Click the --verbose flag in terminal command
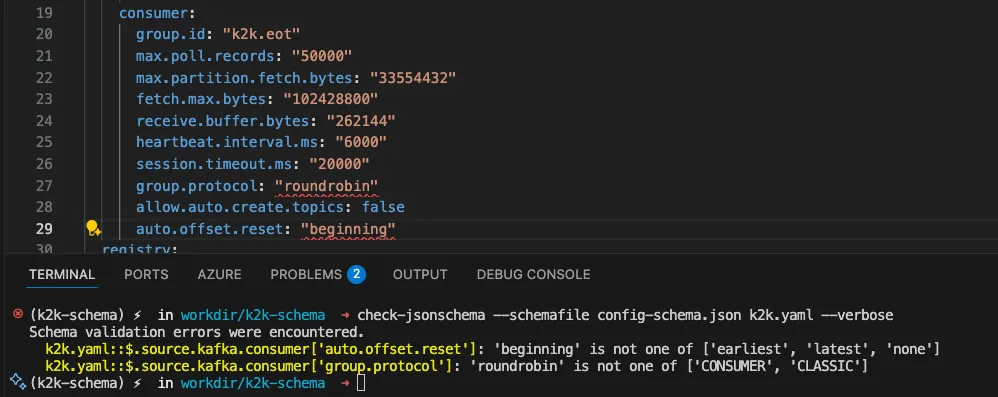The image size is (998, 397). [x=857, y=315]
